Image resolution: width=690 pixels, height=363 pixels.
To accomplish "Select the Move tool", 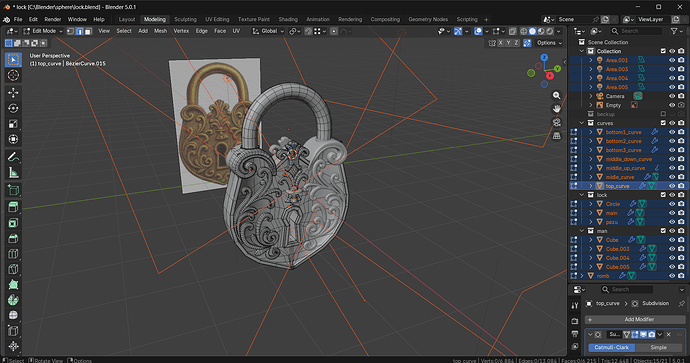I will pyautogui.click(x=13, y=92).
